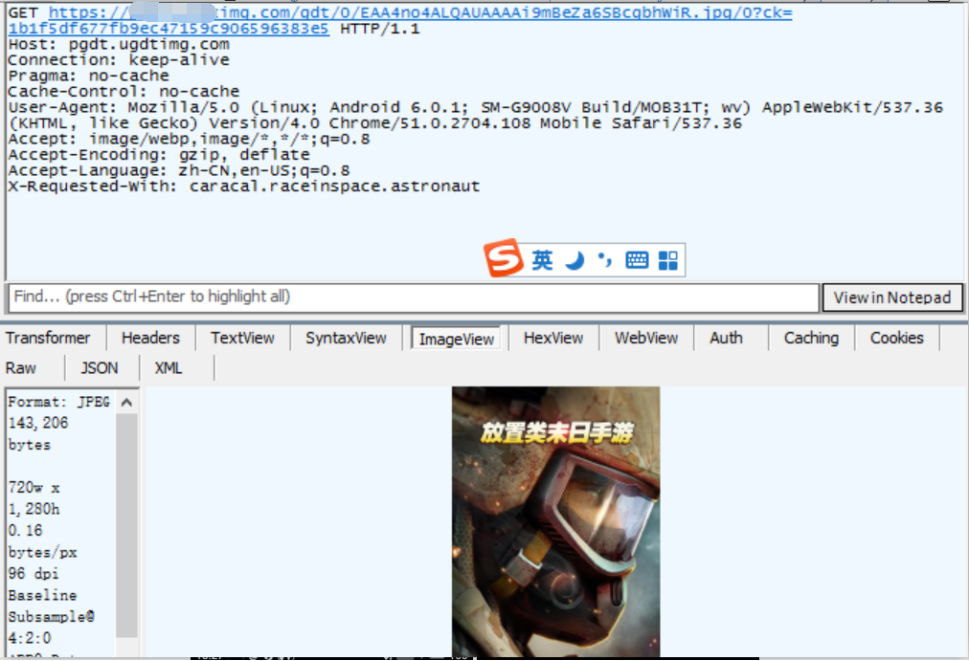Select the Raw tab
Screen dimensions: 969x661
pos(21,368)
